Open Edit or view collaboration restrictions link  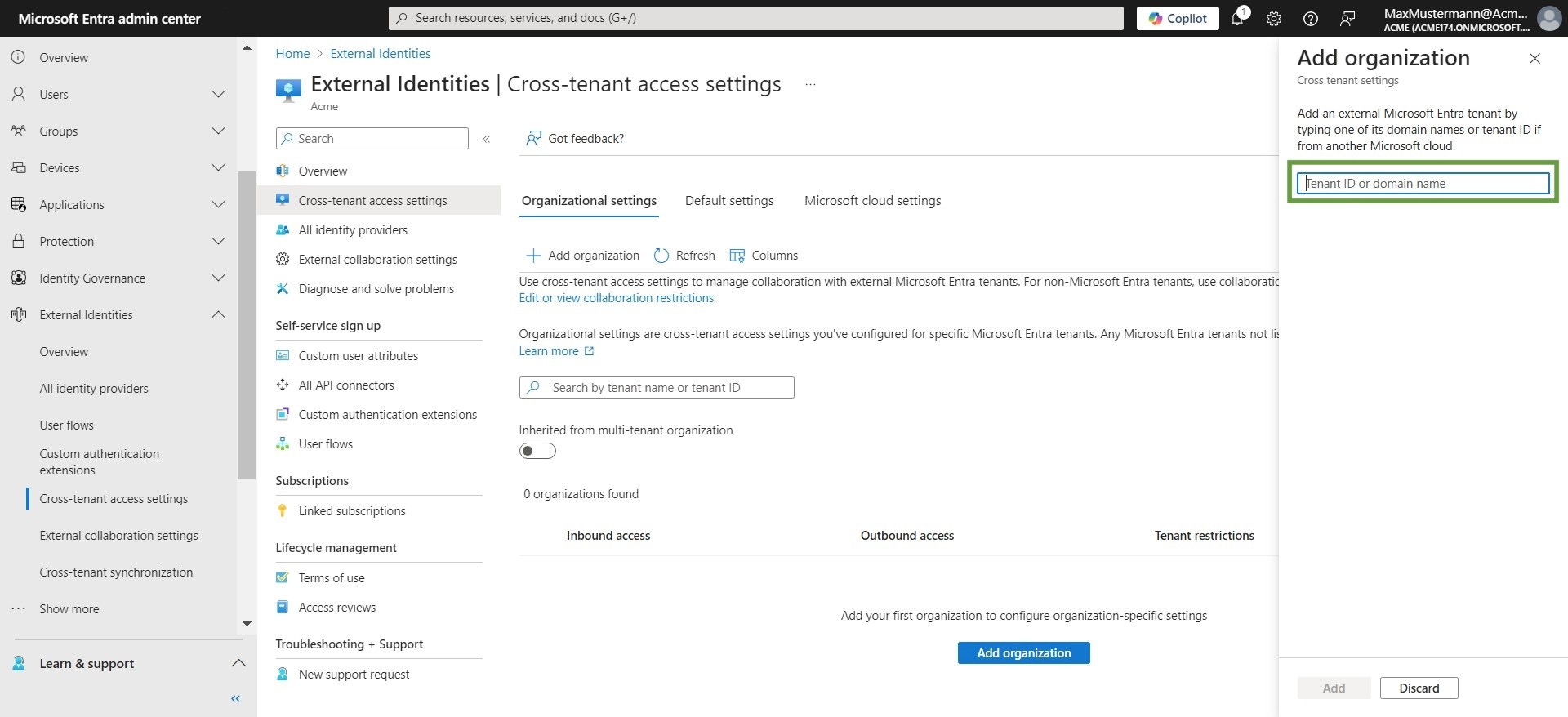[617, 298]
